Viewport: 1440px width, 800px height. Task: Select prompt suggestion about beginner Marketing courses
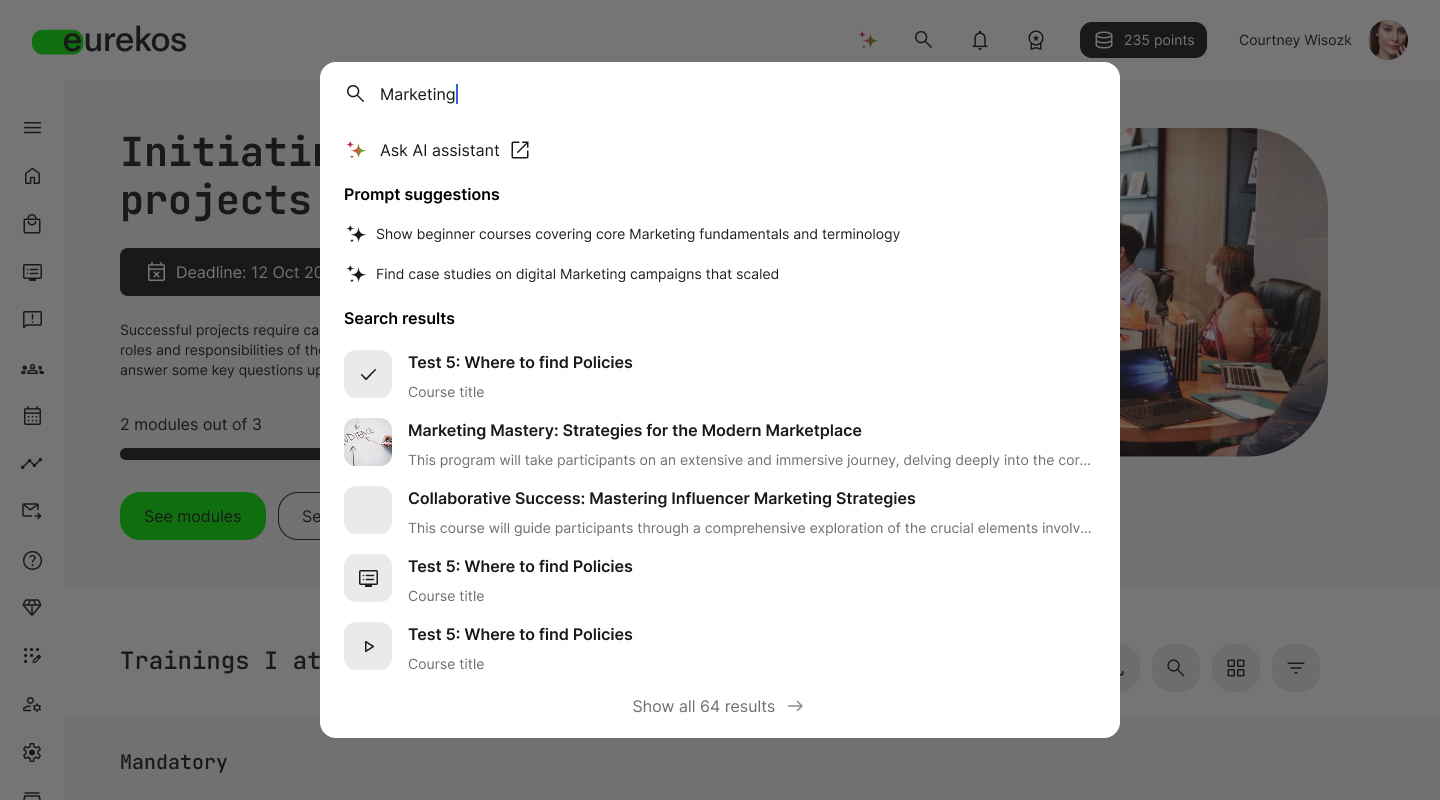click(x=638, y=234)
